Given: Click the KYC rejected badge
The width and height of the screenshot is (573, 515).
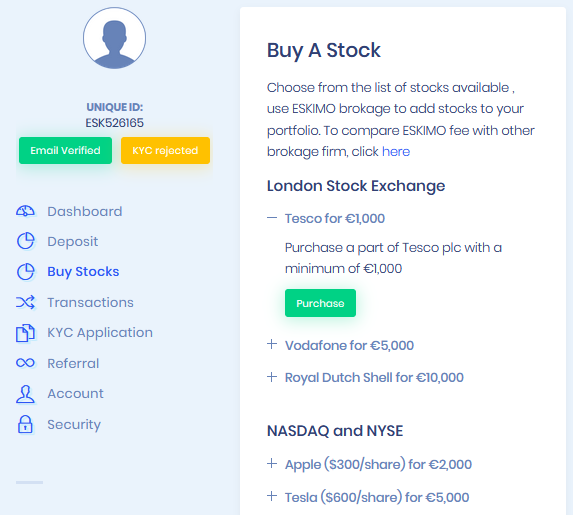Looking at the screenshot, I should (165, 151).
